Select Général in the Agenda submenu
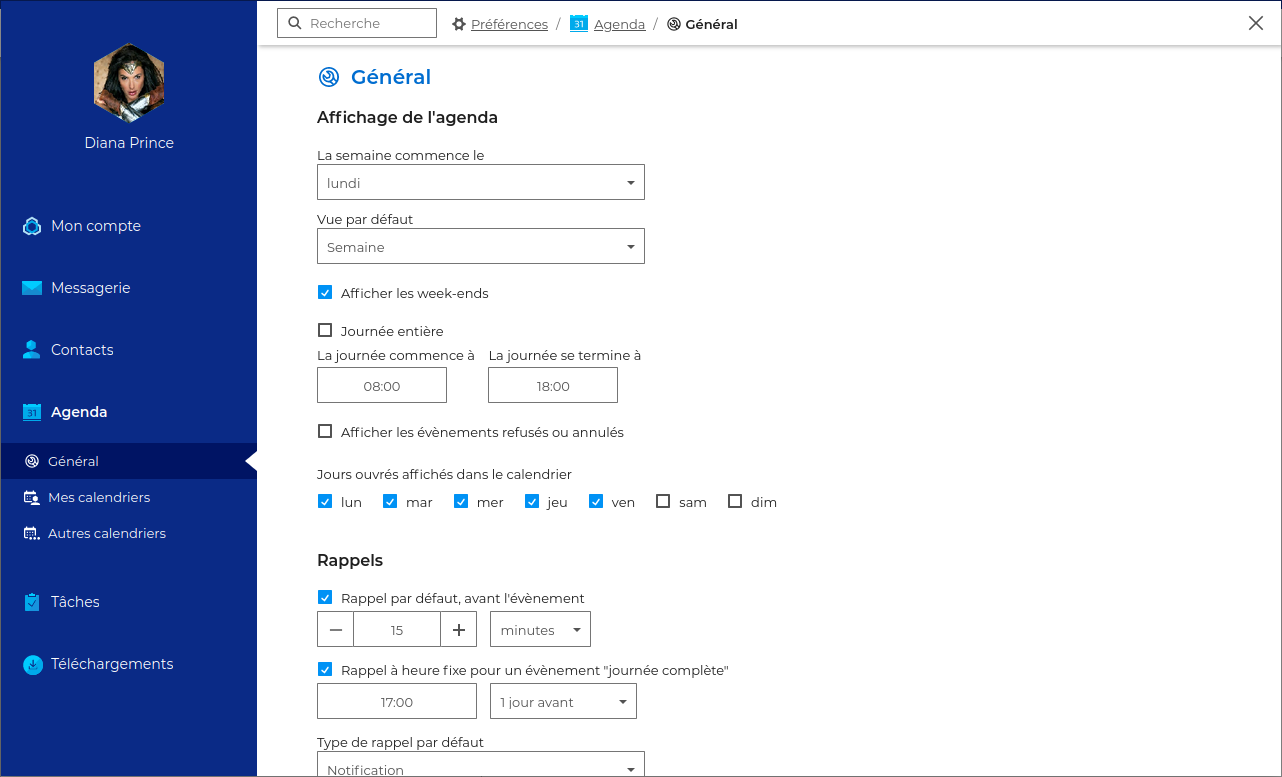Viewport: 1282px width, 777px height. coord(73,461)
